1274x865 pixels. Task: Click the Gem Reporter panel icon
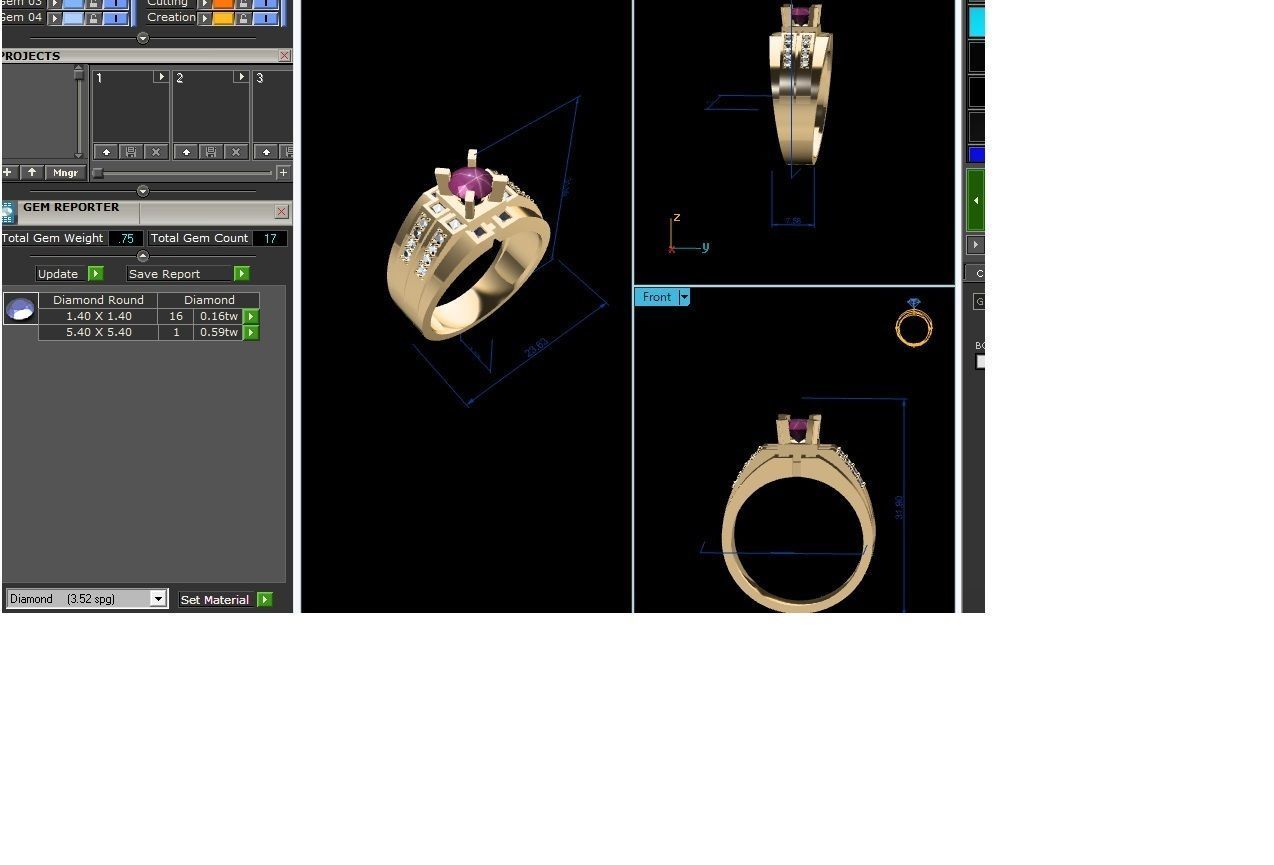tap(8, 212)
